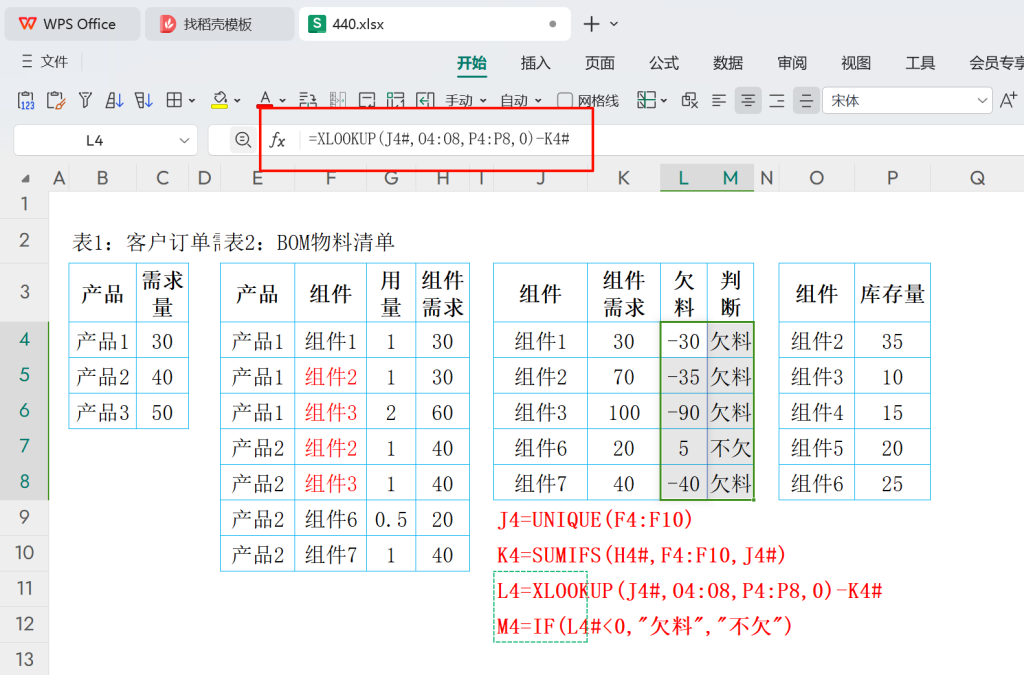Click the 库存量 header cell
Image resolution: width=1024 pixels, height=675 pixels.
892,293
